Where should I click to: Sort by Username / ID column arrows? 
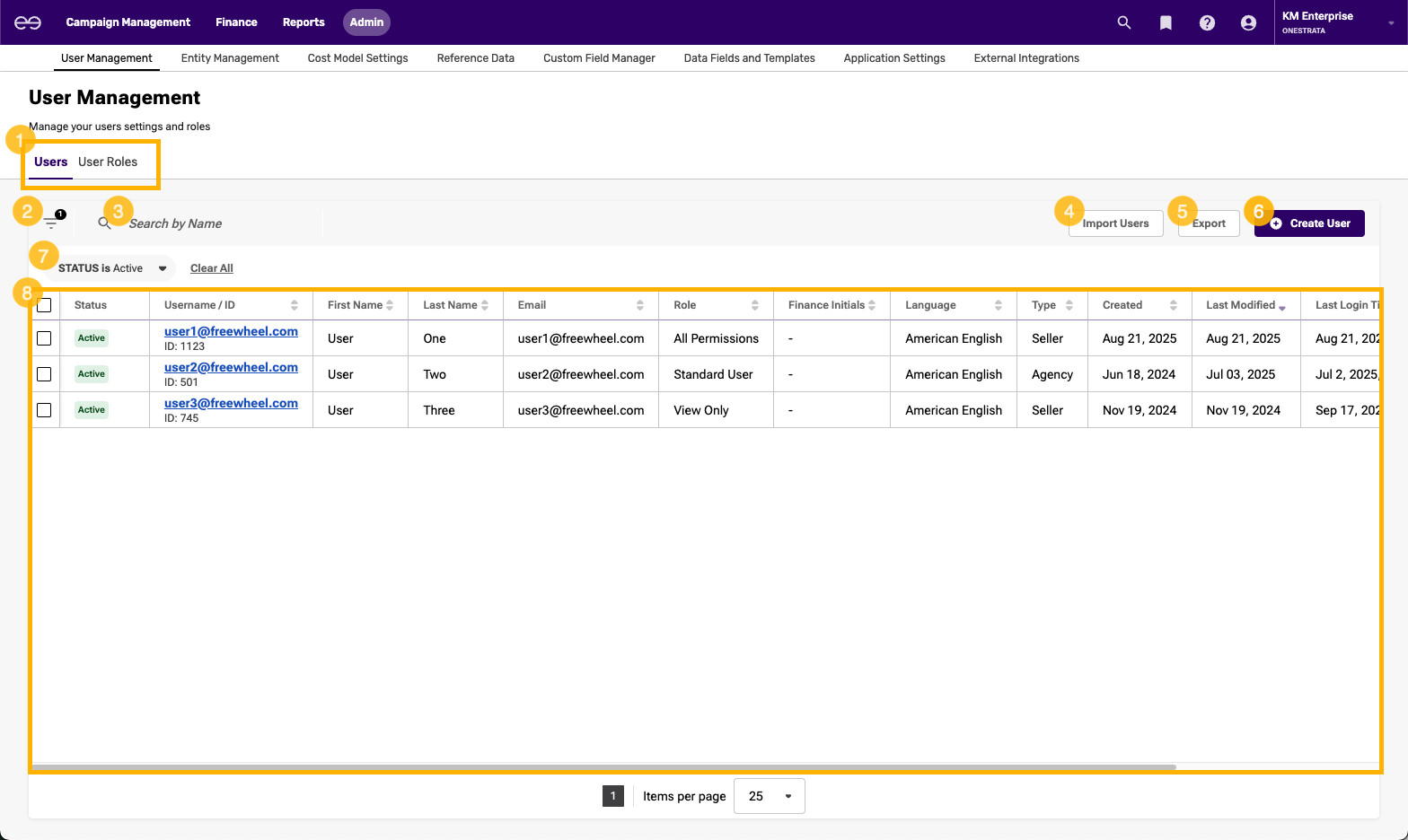[294, 305]
